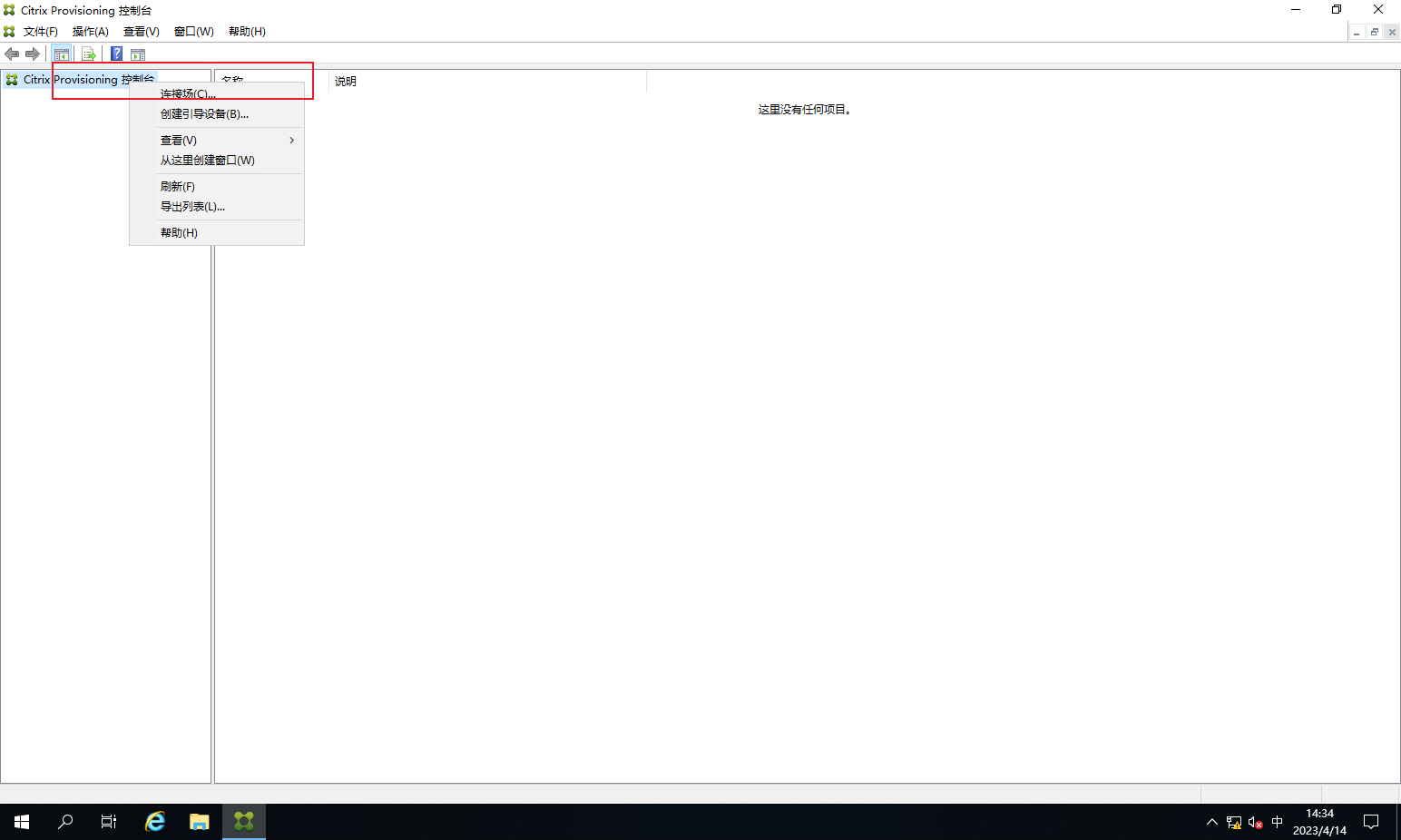The image size is (1401, 840).
Task: Select the Citrix Provisioning 控制台 tree node
Action: [88, 80]
